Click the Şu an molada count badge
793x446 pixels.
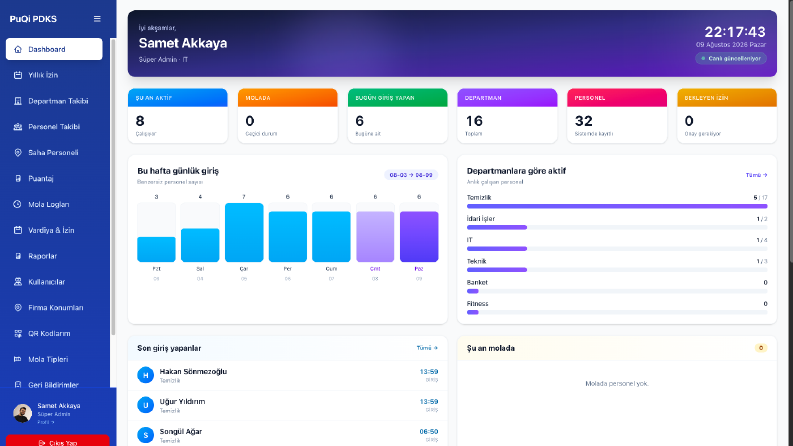[x=761, y=348]
